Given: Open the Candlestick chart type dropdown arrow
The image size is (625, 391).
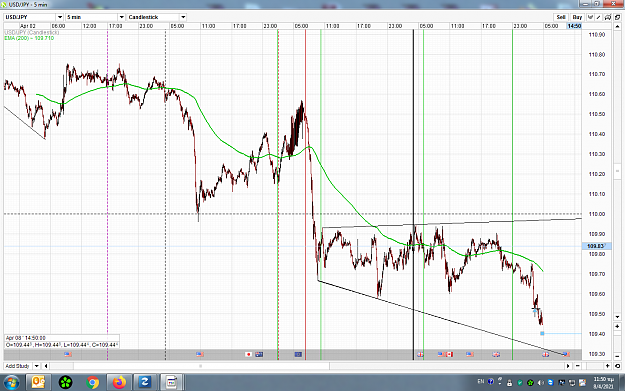Looking at the screenshot, I should click(183, 17).
